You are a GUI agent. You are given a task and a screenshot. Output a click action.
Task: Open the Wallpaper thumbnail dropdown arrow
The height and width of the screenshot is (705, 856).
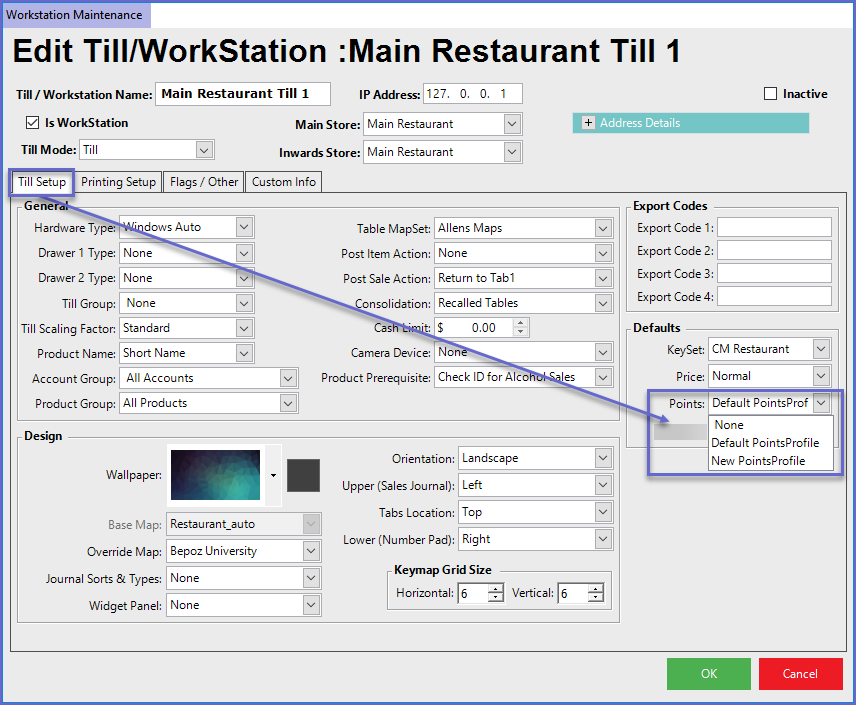(x=273, y=475)
